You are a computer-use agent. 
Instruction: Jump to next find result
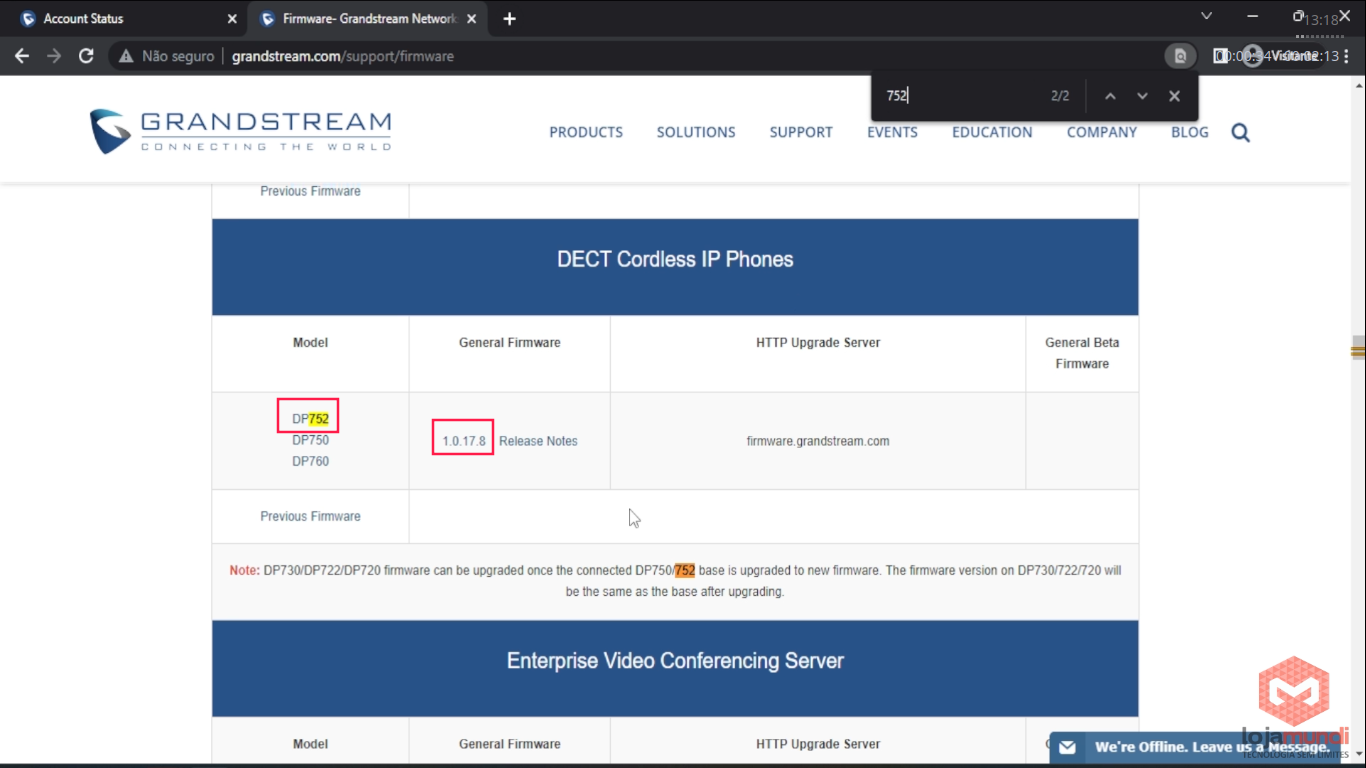[x=1142, y=96]
